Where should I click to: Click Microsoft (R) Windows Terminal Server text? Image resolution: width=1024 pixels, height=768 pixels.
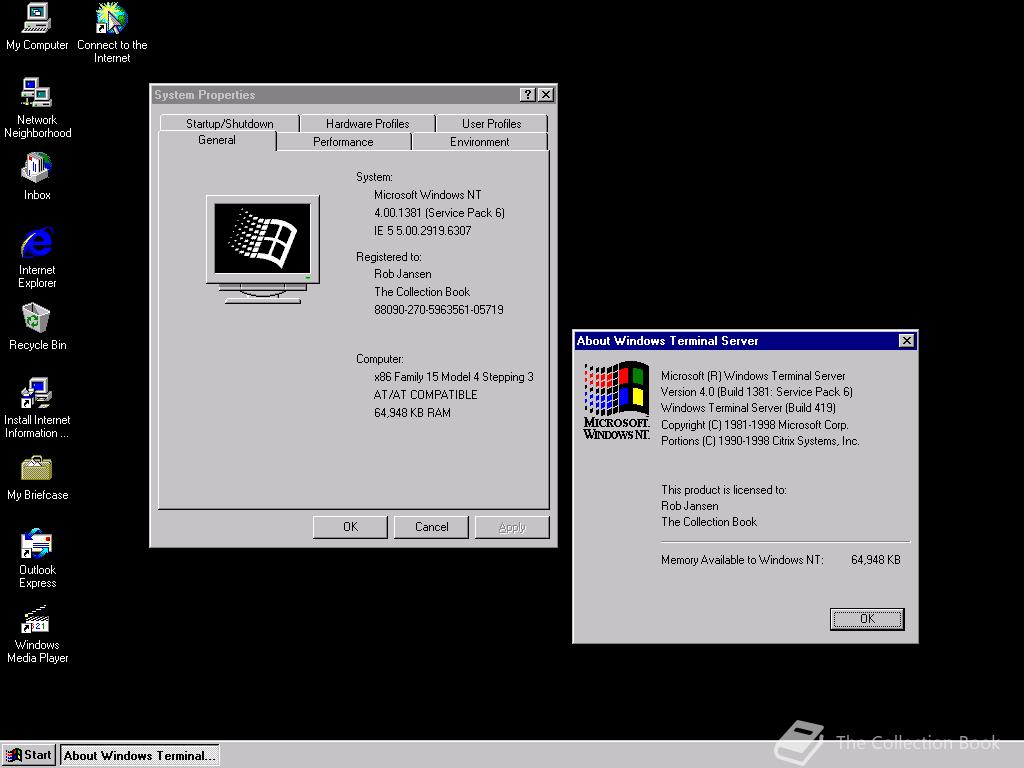pyautogui.click(x=752, y=376)
